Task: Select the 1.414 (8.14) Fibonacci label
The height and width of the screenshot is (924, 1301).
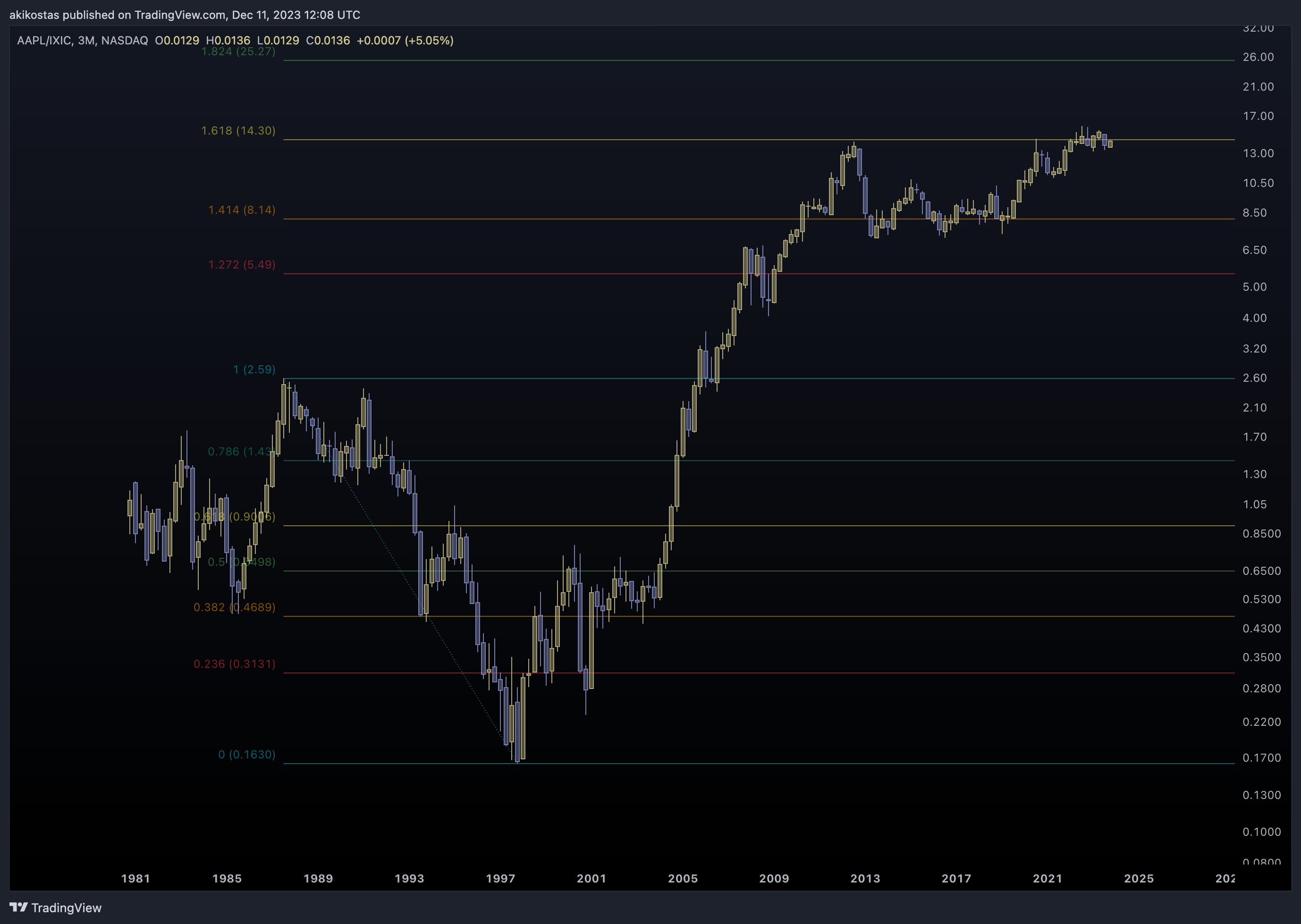Action: click(242, 210)
